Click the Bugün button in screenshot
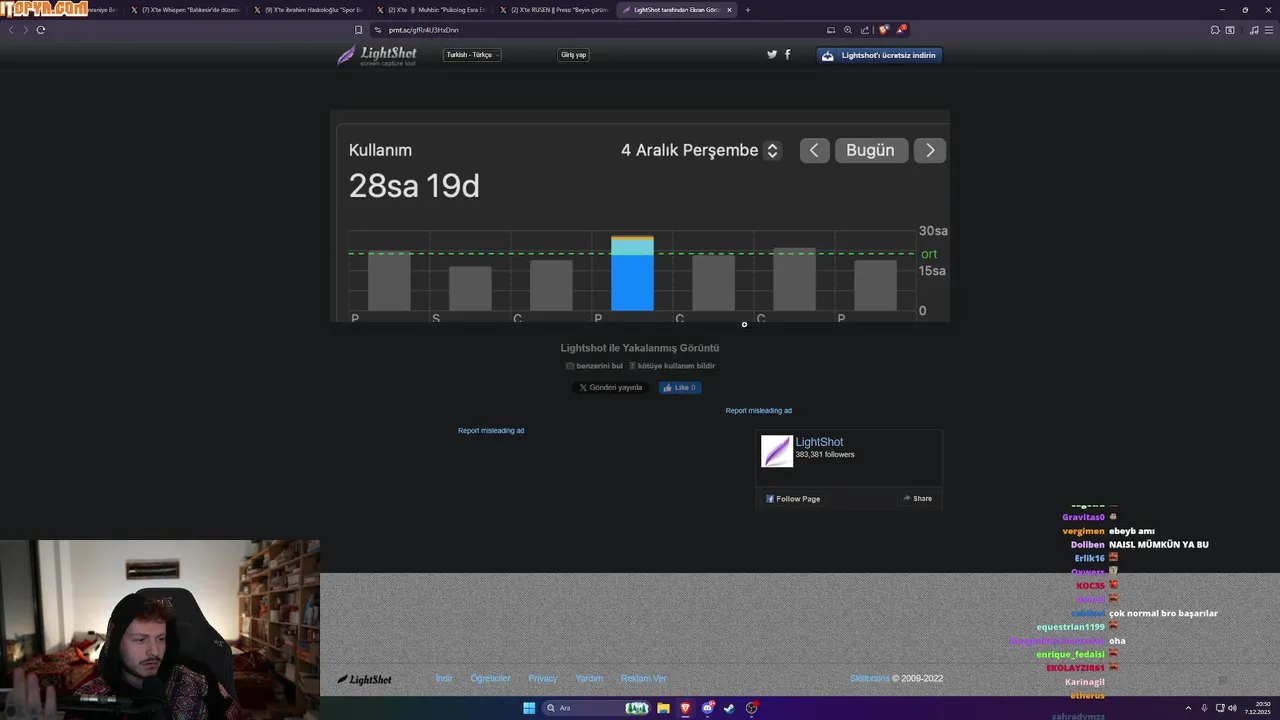1280x720 pixels. (x=871, y=150)
